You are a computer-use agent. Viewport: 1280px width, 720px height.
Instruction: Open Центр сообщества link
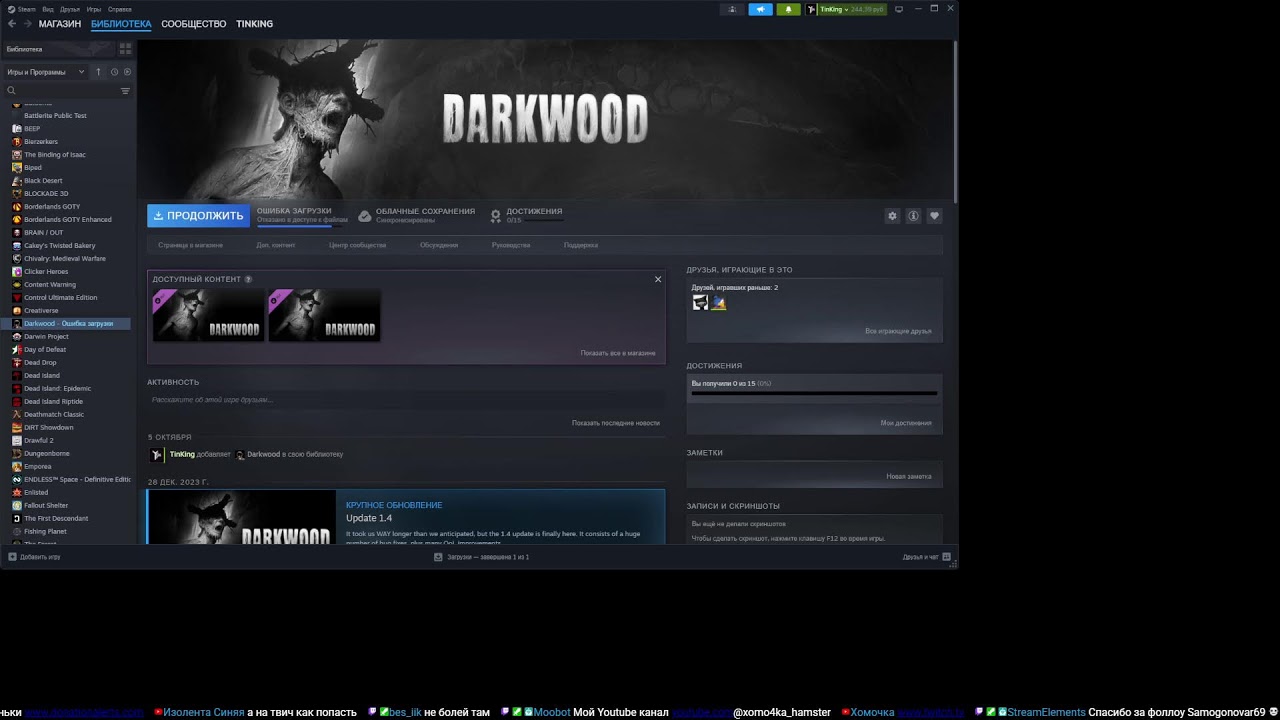coord(357,245)
